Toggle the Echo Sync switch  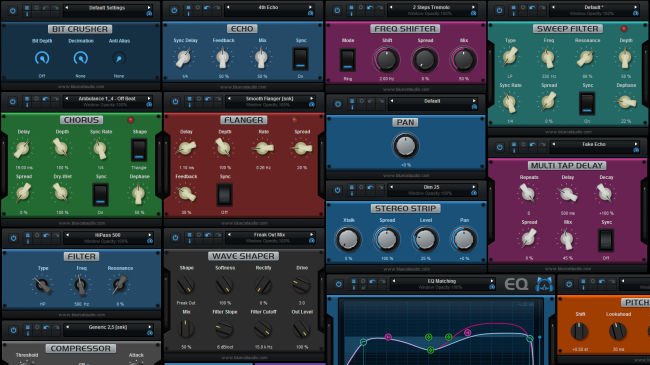[301, 58]
